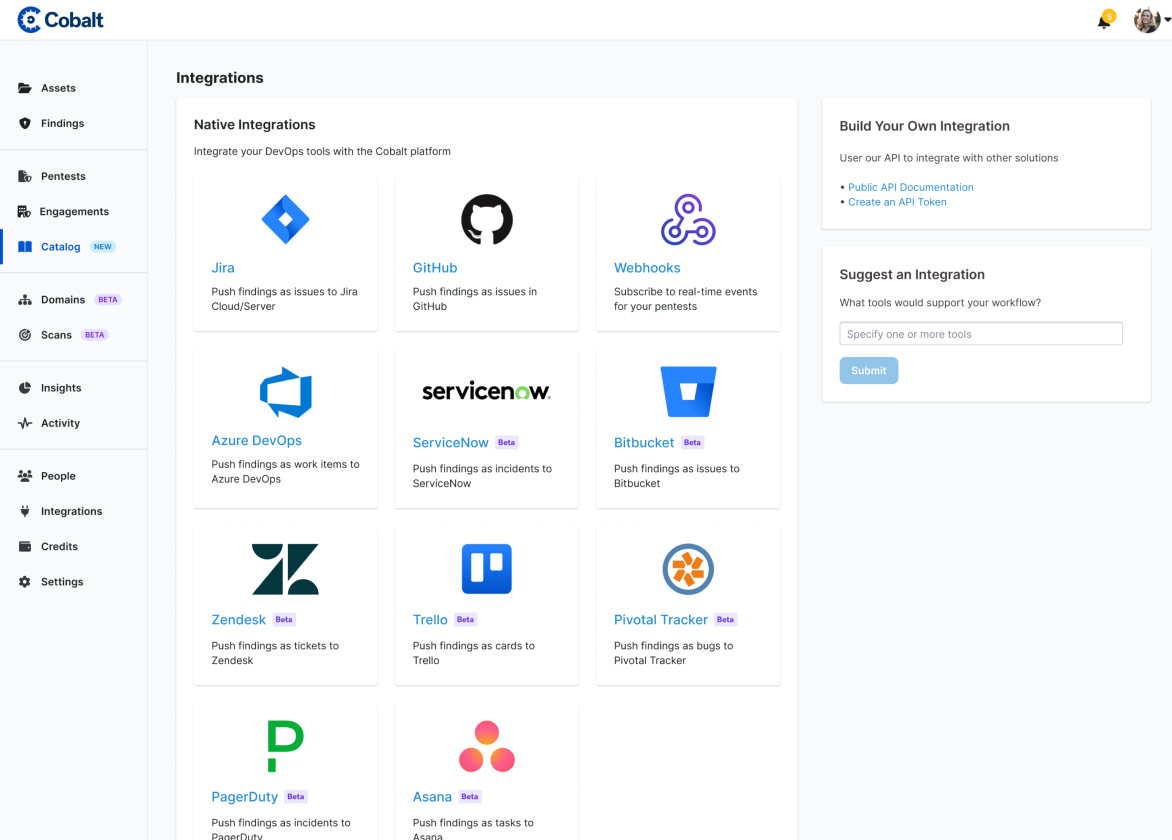Open the Activity menu item
The width and height of the screenshot is (1172, 840).
tap(61, 423)
